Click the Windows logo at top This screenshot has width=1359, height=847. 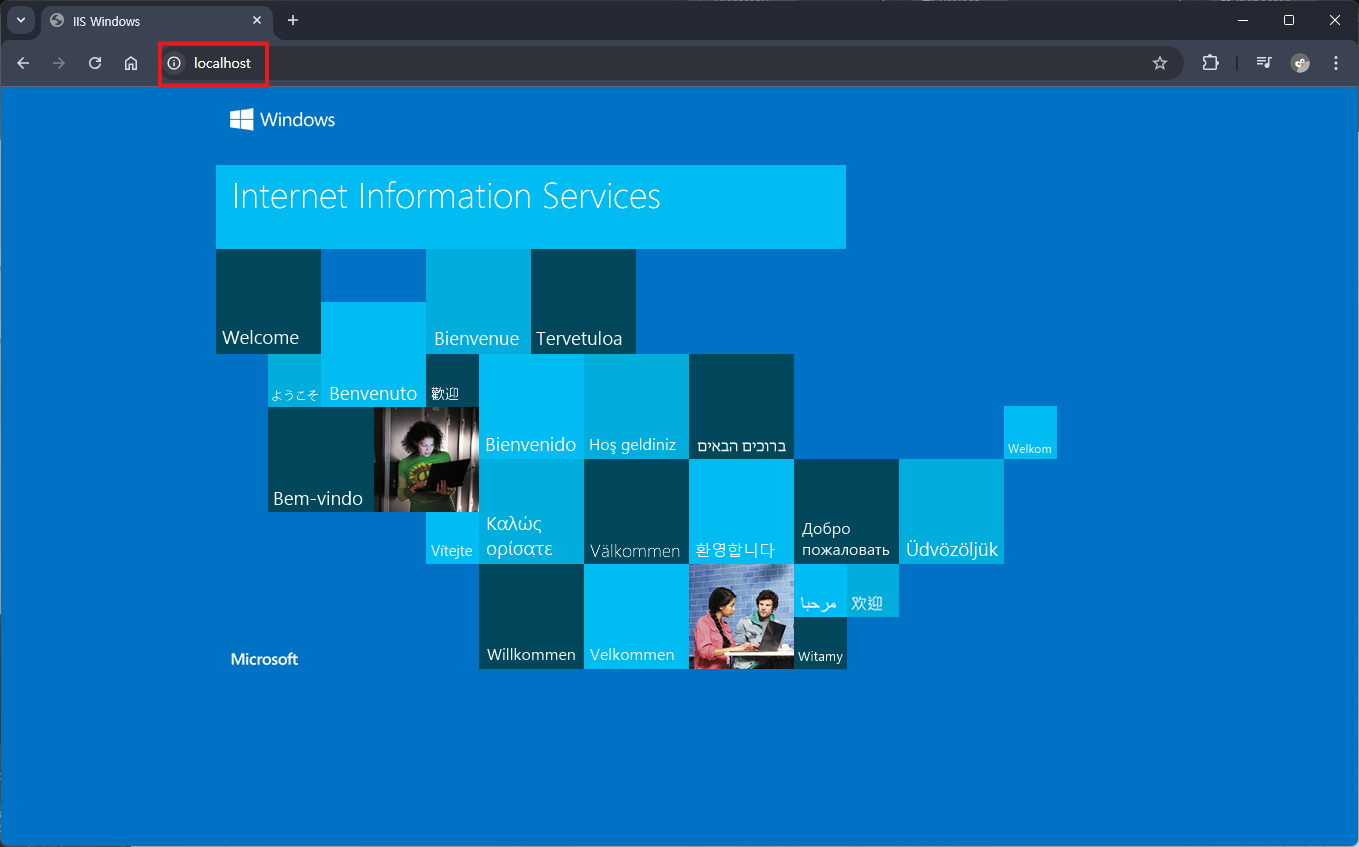[x=283, y=120]
